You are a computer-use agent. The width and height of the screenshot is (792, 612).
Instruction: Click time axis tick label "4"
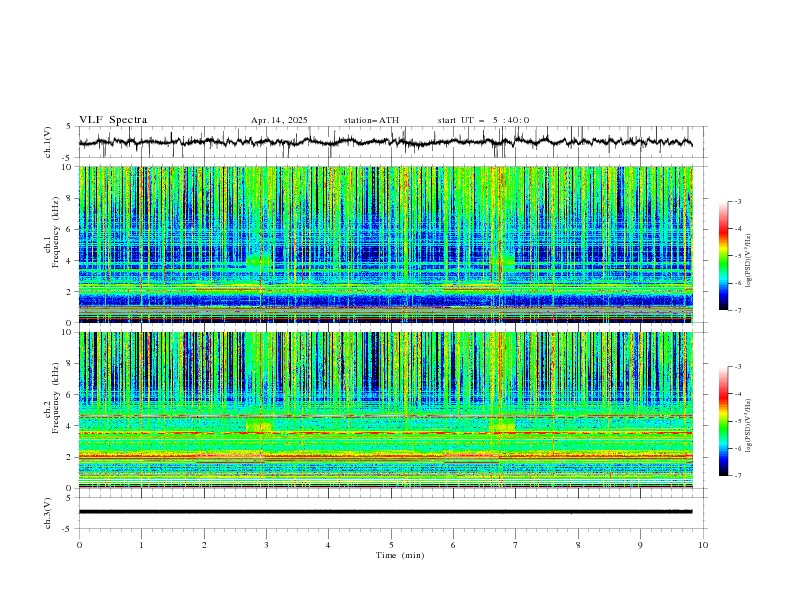pos(329,545)
